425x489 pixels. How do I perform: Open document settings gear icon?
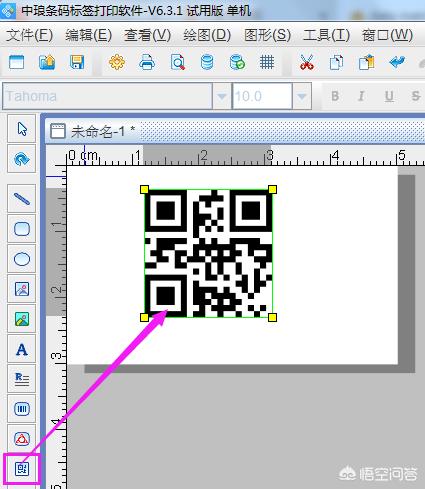point(117,62)
